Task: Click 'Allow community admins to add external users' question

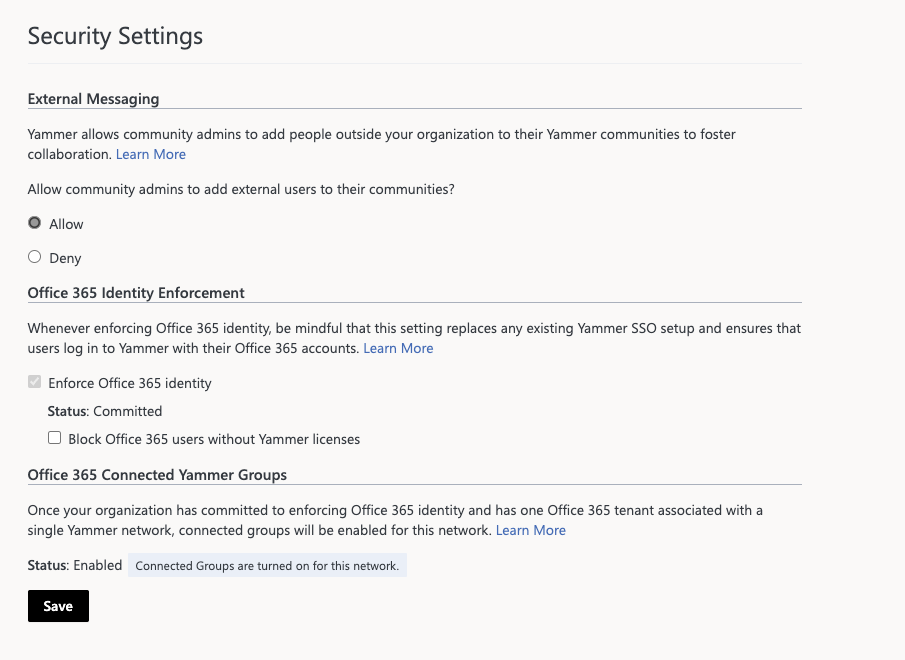Action: coord(241,190)
